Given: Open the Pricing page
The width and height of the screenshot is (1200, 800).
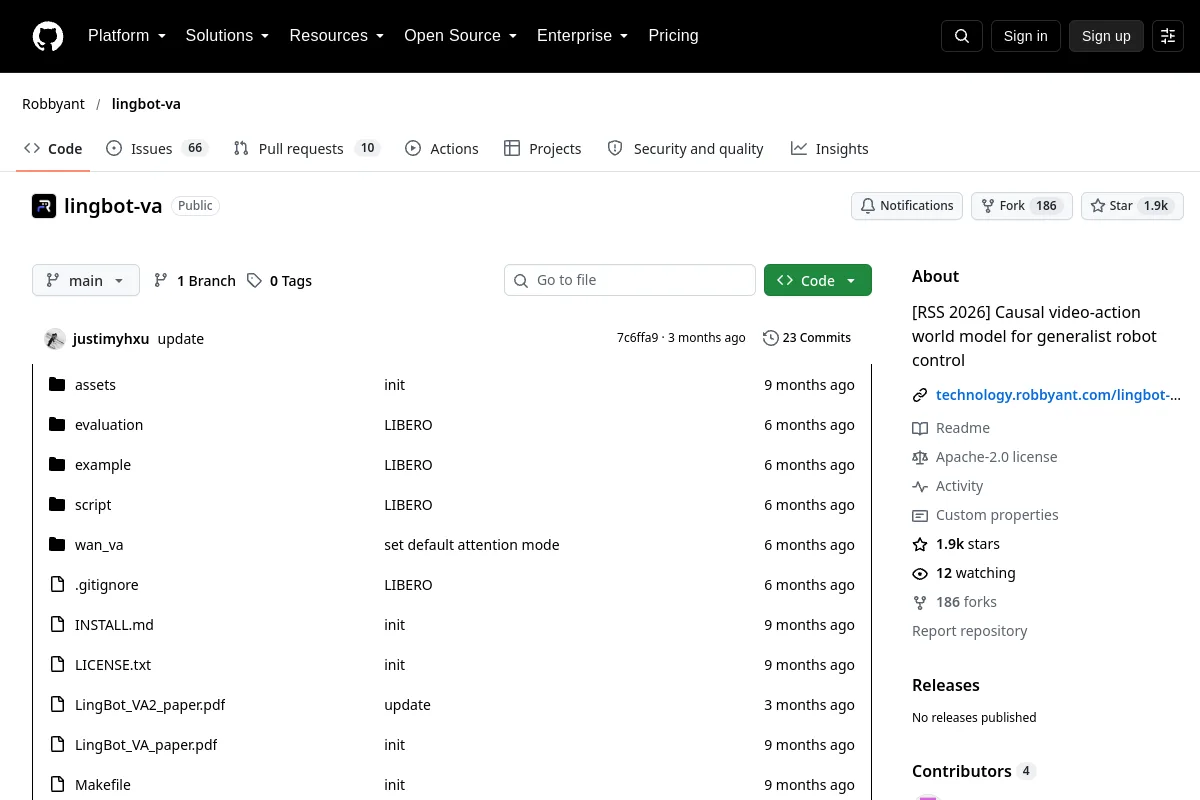Looking at the screenshot, I should click(x=673, y=36).
